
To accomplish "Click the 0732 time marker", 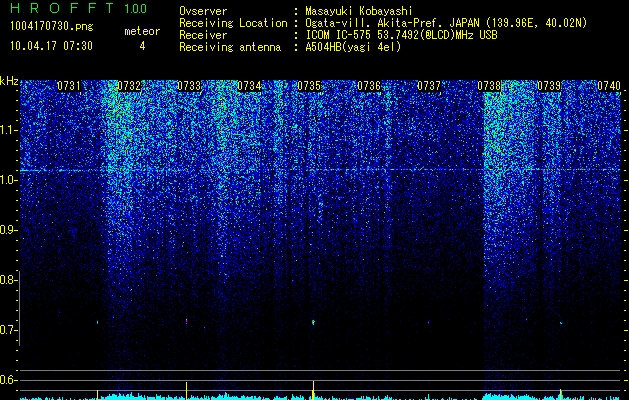I will [129, 86].
